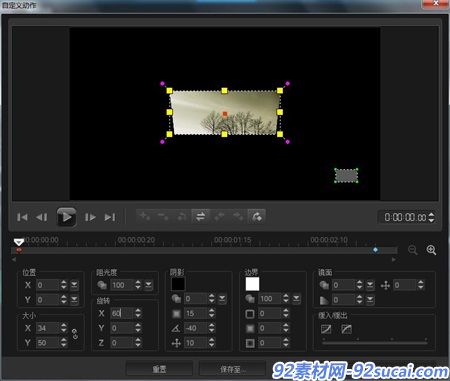Screen dimensions: 450x381
Task: Jump to the end of the clip
Action: [x=110, y=217]
